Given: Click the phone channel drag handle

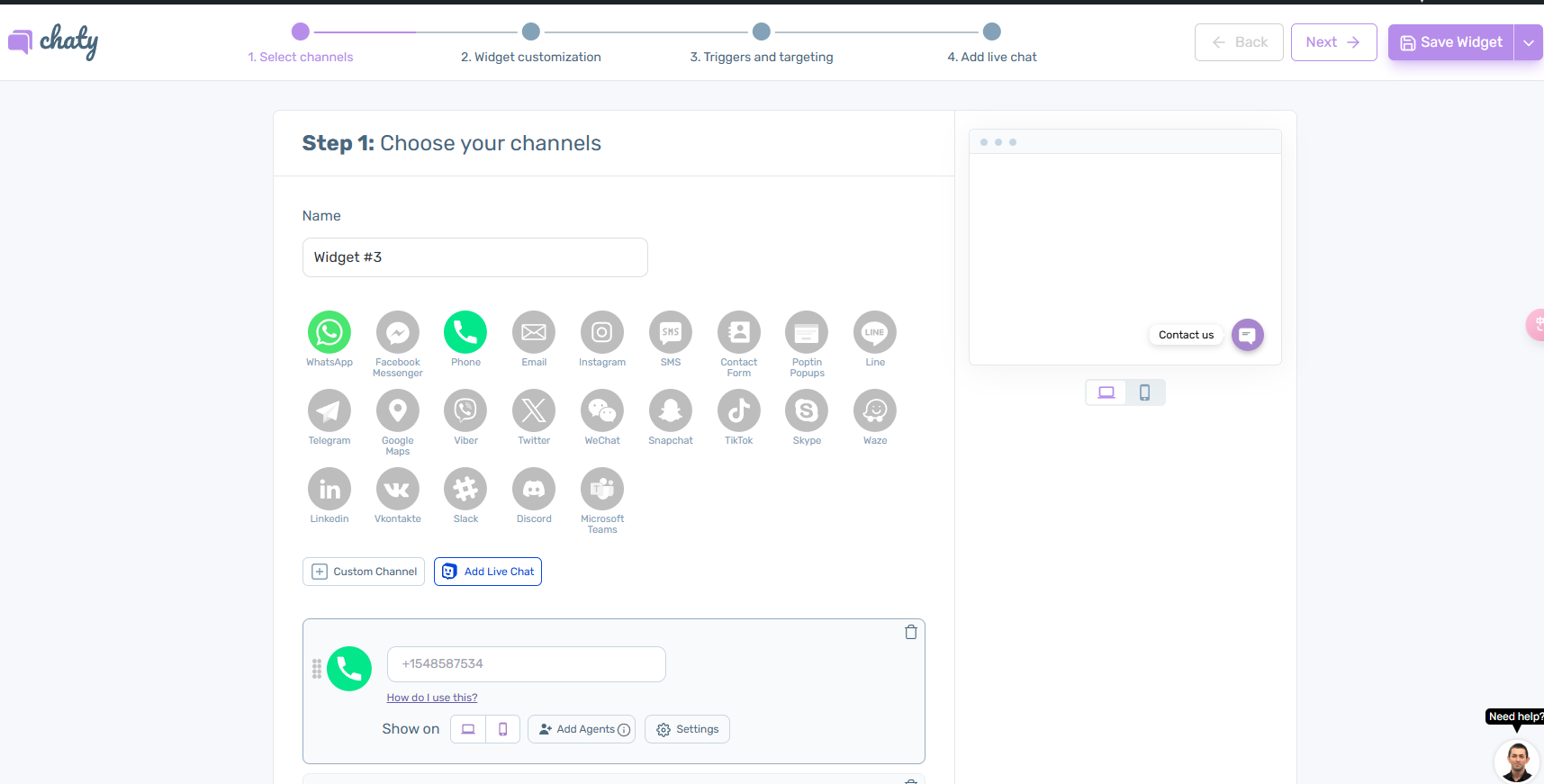Looking at the screenshot, I should point(317,669).
